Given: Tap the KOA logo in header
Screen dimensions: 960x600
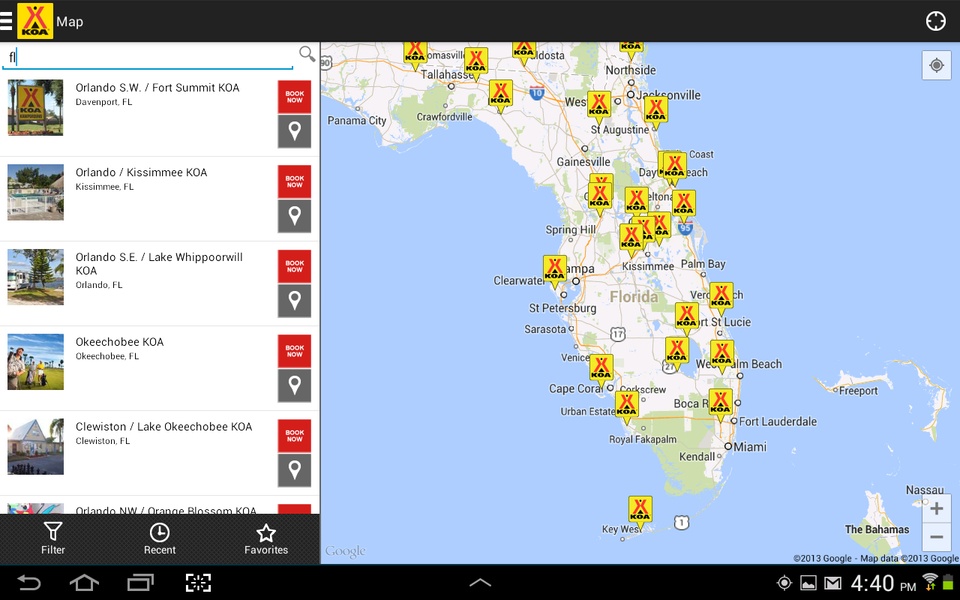Looking at the screenshot, I should pos(35,21).
